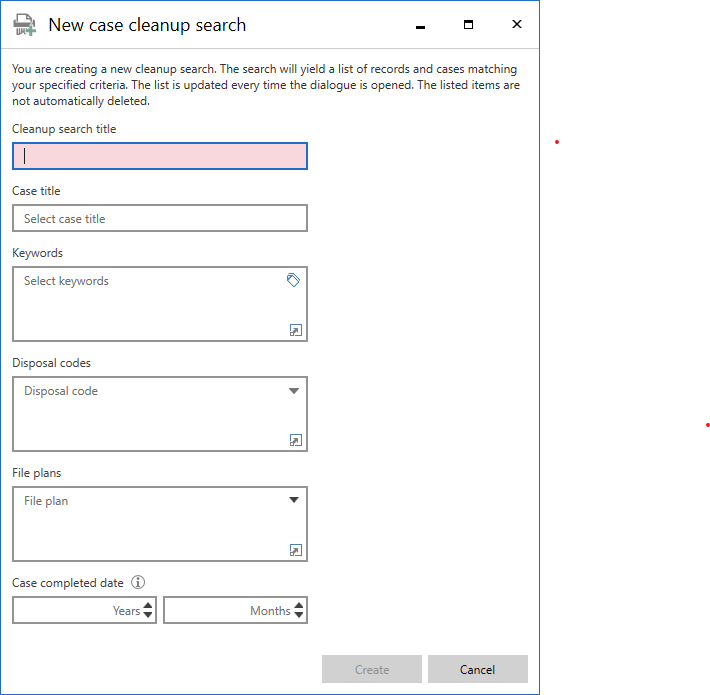The image size is (710, 695).
Task: Click inside the Select keywords box
Action: point(150,303)
